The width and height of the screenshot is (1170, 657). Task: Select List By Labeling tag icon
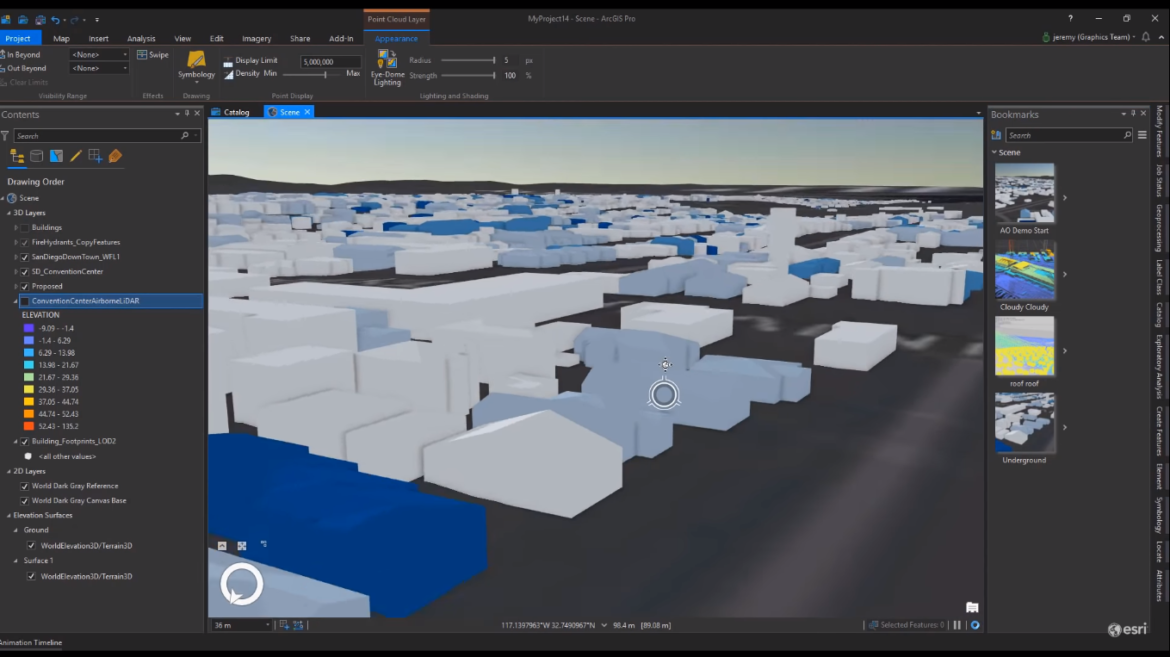(115, 156)
